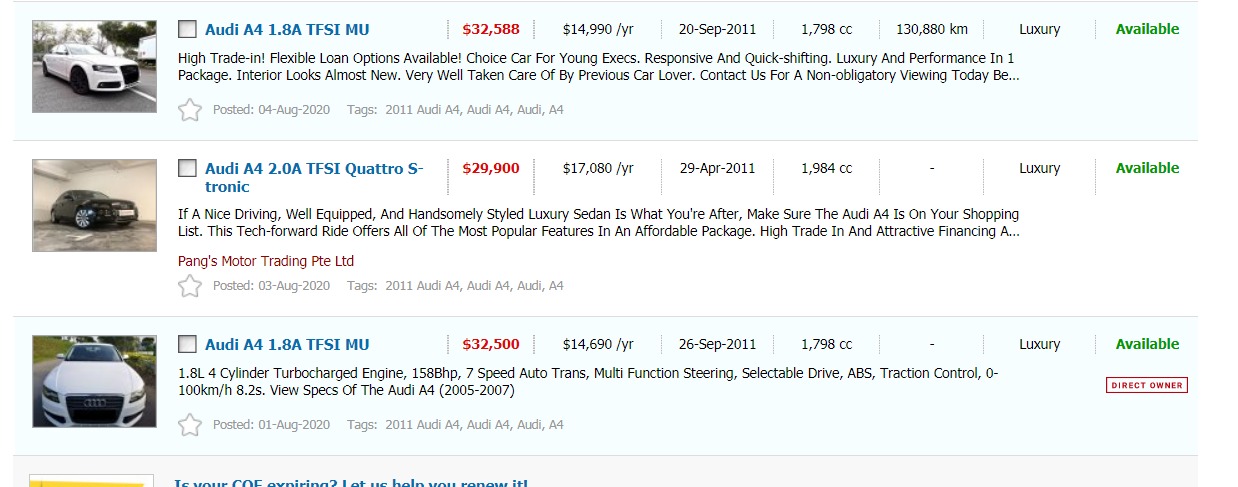
Task: Click '2011 Audi A4' tag in first listing
Action: (x=422, y=110)
